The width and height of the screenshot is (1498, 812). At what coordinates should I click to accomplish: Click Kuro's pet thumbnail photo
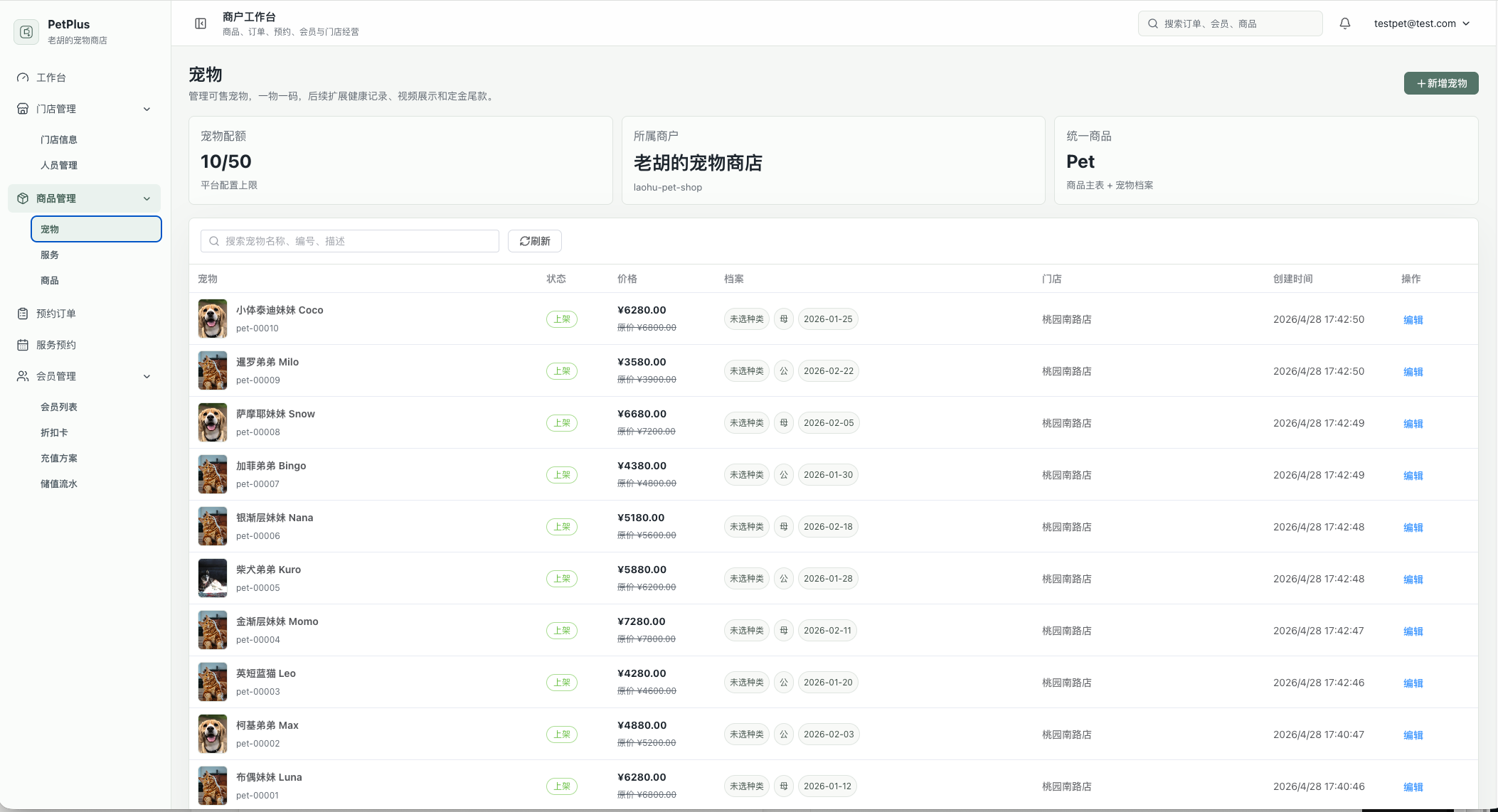pyautogui.click(x=213, y=578)
